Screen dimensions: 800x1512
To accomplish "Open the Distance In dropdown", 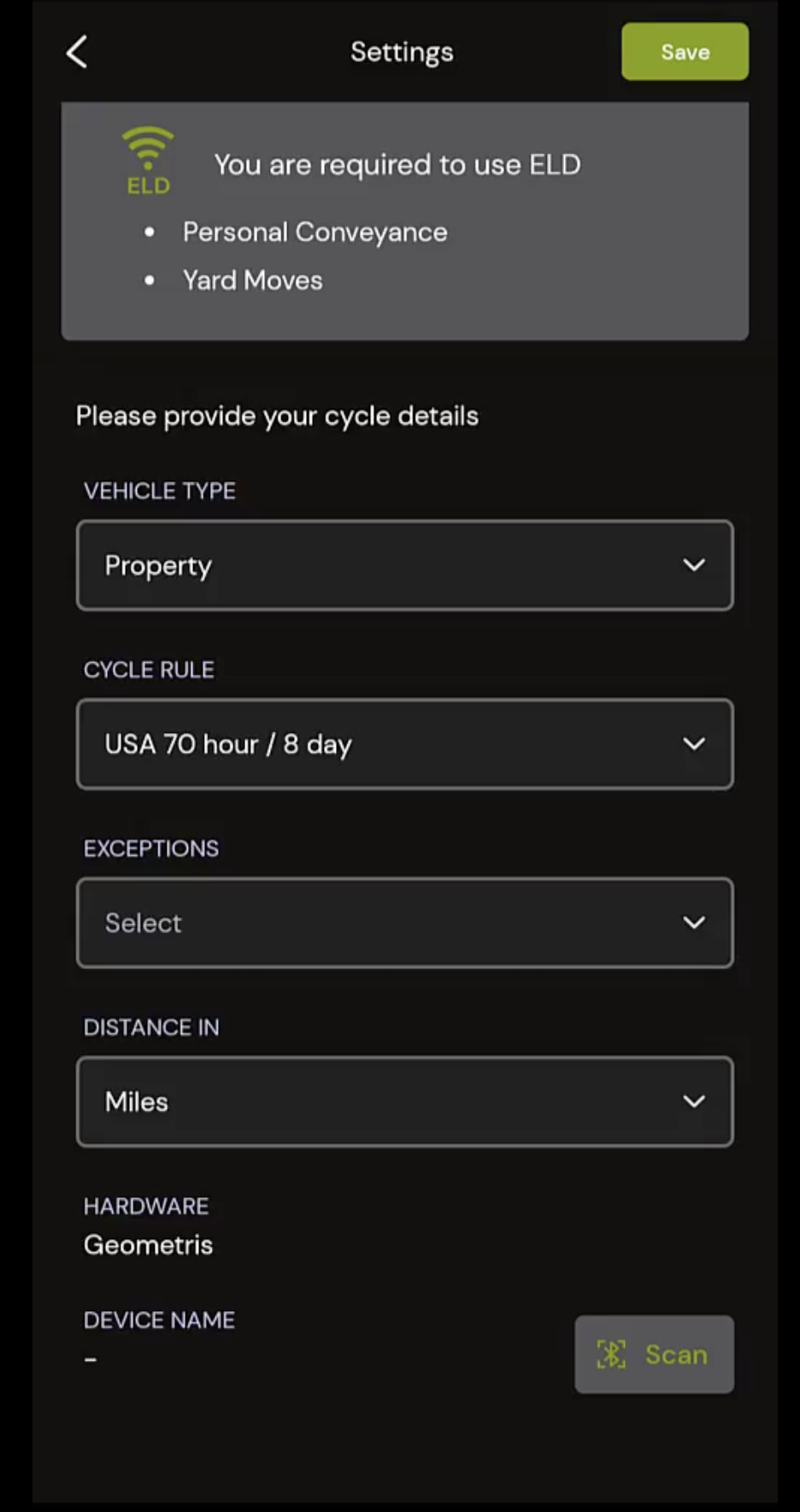I will coord(404,1102).
